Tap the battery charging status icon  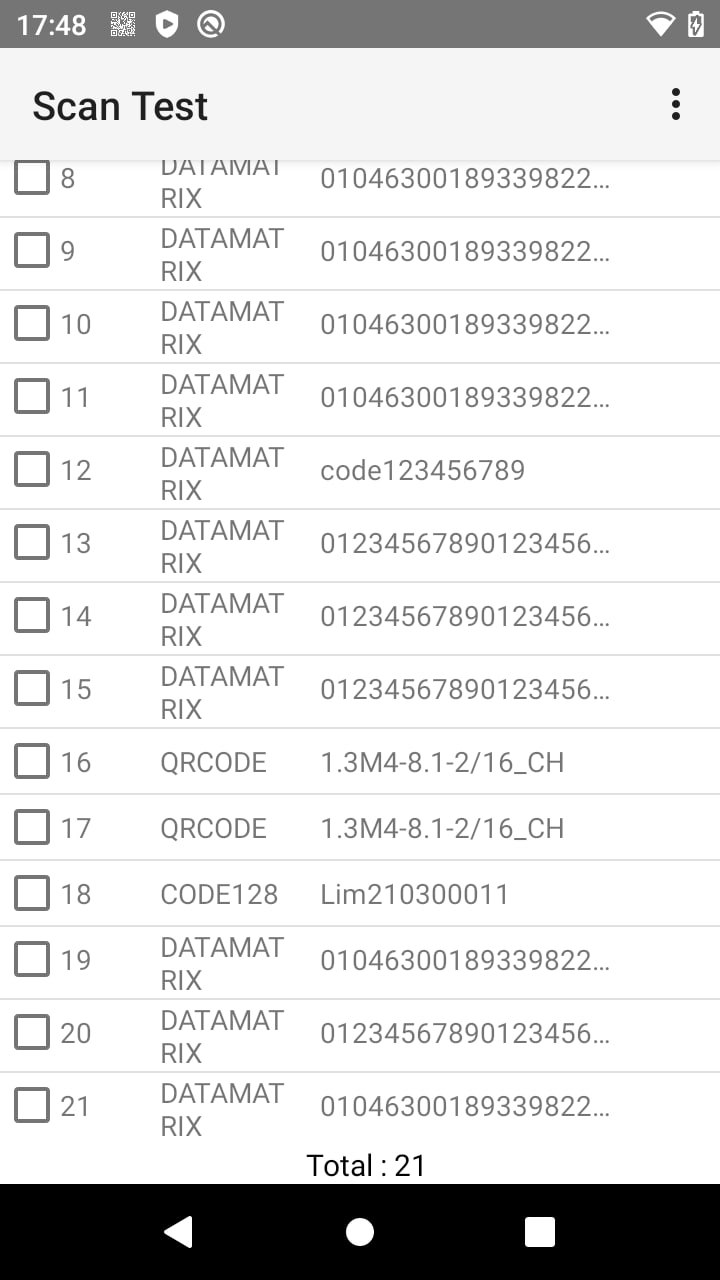[x=696, y=25]
